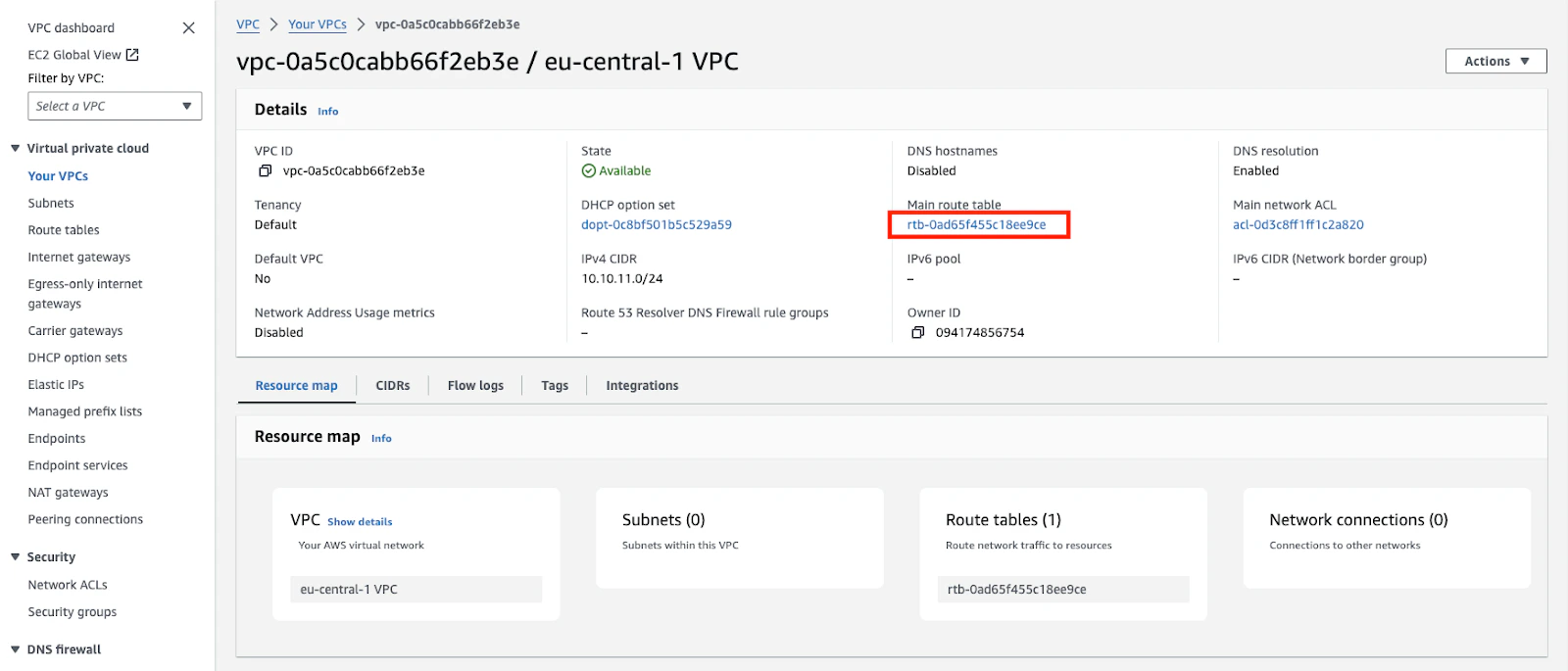Open EC2 Global View external link icon
Image resolution: width=1568 pixels, height=671 pixels.
coord(132,55)
